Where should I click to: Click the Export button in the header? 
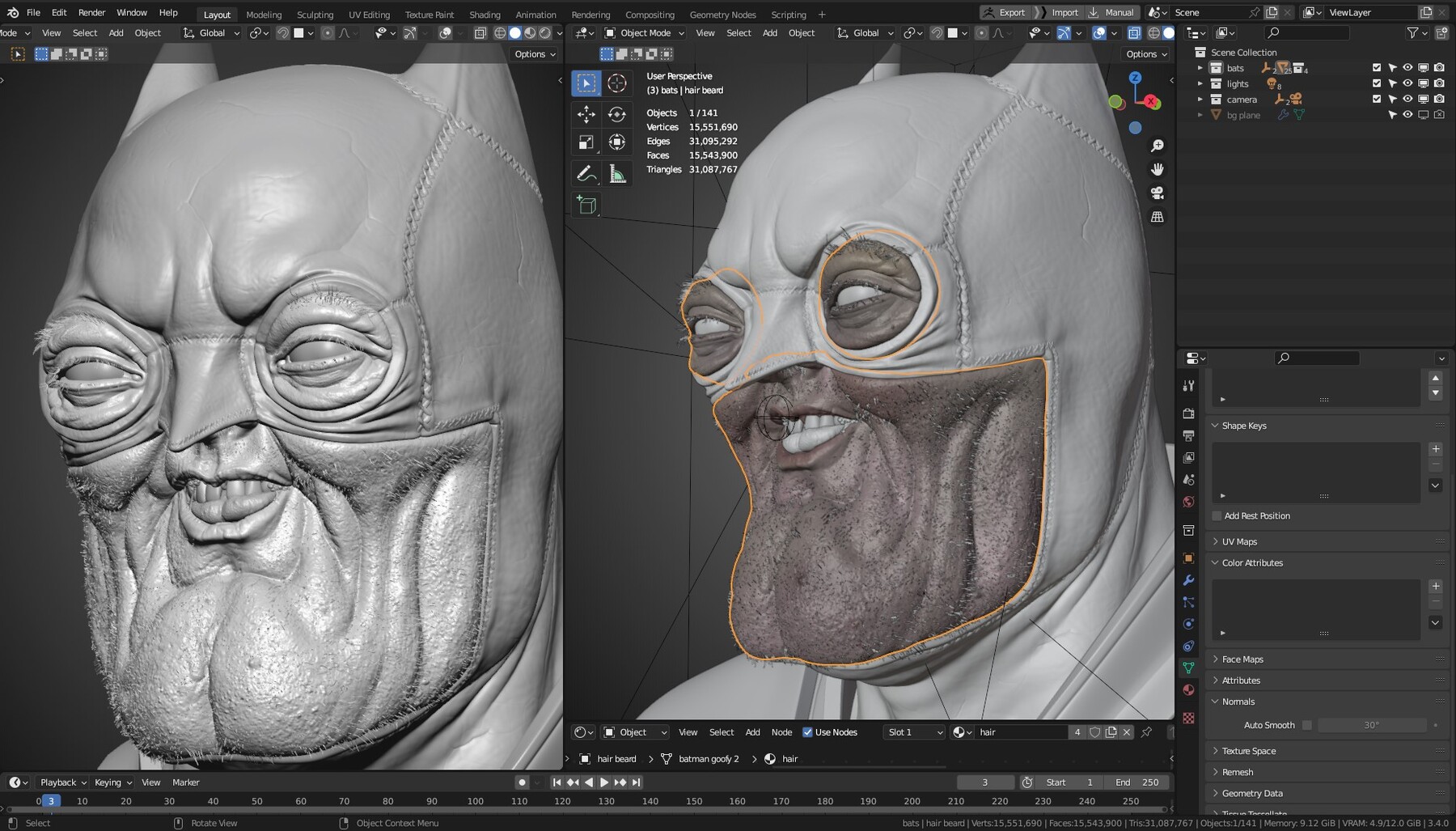[1005, 12]
